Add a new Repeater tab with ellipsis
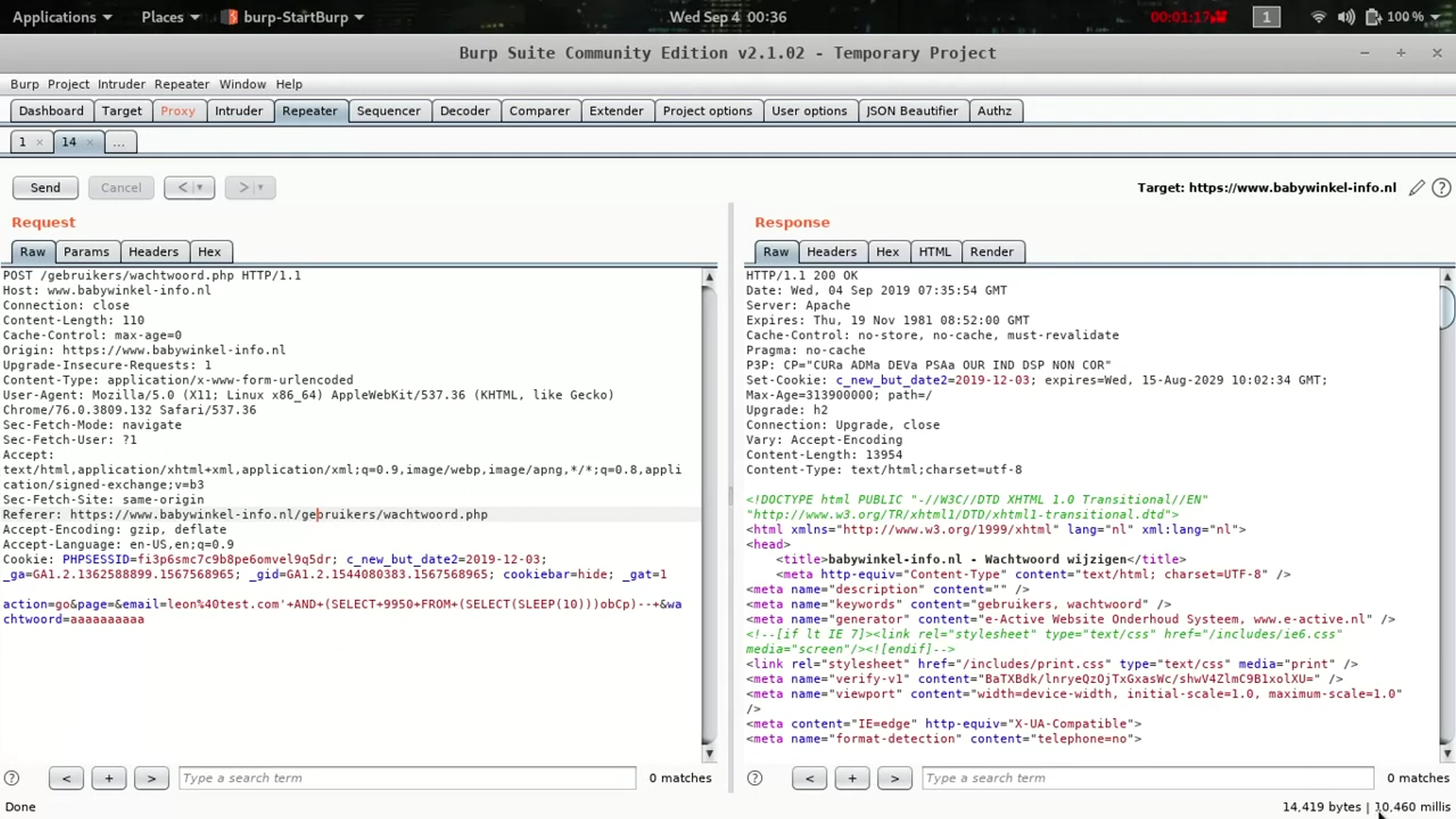Viewport: 1456px width, 819px height. tap(119, 142)
